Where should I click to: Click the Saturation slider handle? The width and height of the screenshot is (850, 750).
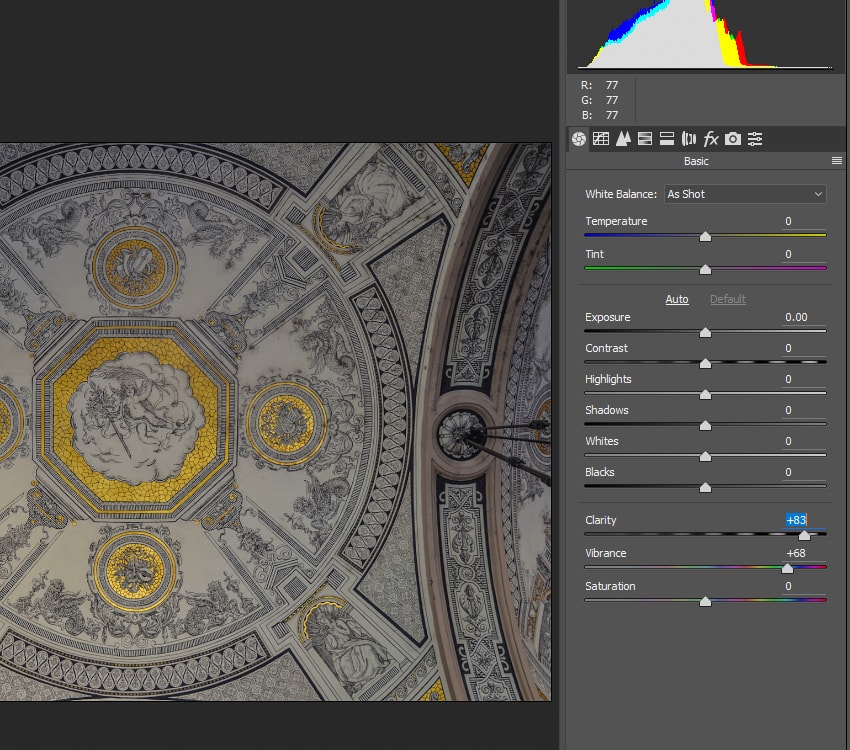coord(705,601)
